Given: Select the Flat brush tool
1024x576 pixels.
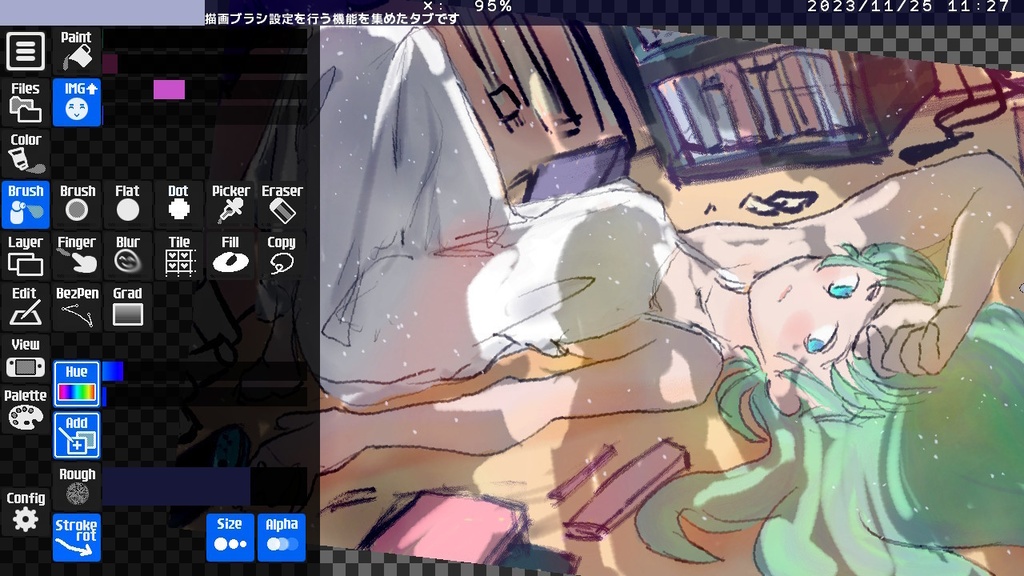Looking at the screenshot, I should (127, 204).
